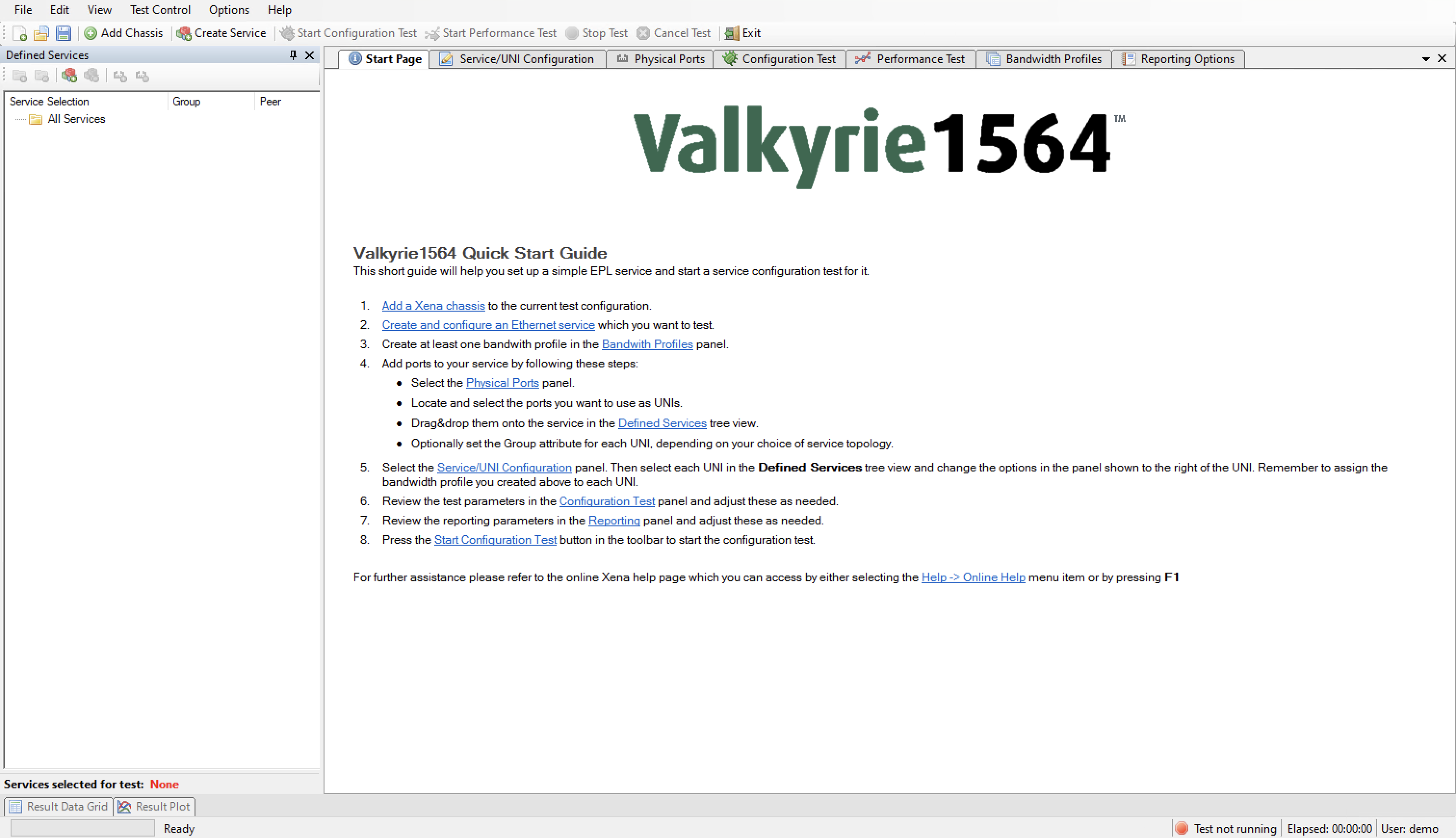Image resolution: width=1456 pixels, height=838 pixels.
Task: Click the Defined Services link in the guide
Action: (x=662, y=424)
